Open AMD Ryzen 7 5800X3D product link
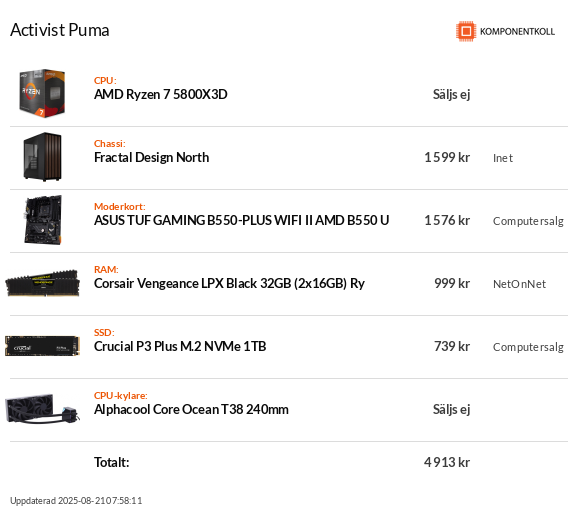Viewport: 577px width, 514px height. [x=160, y=95]
